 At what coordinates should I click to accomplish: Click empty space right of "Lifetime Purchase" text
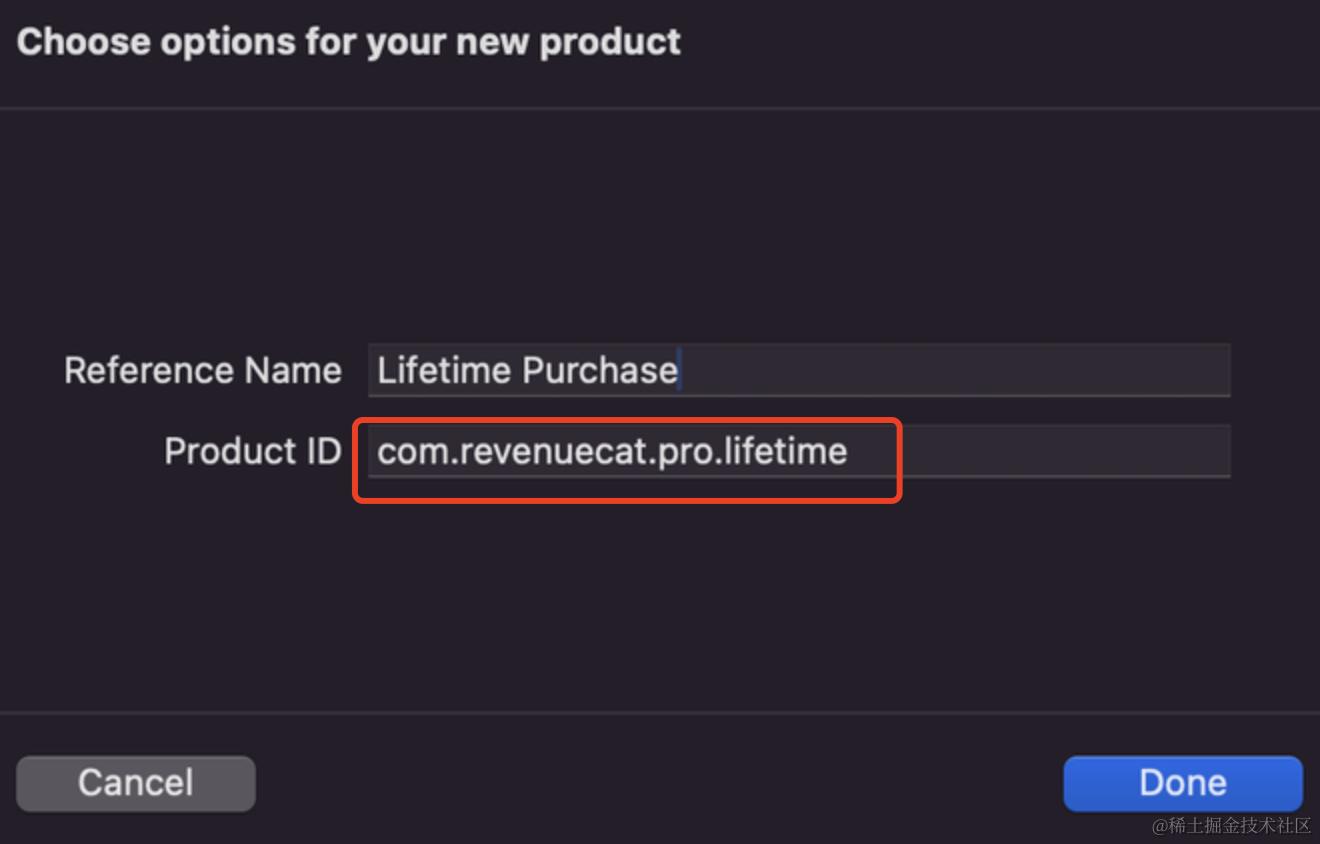click(x=950, y=371)
